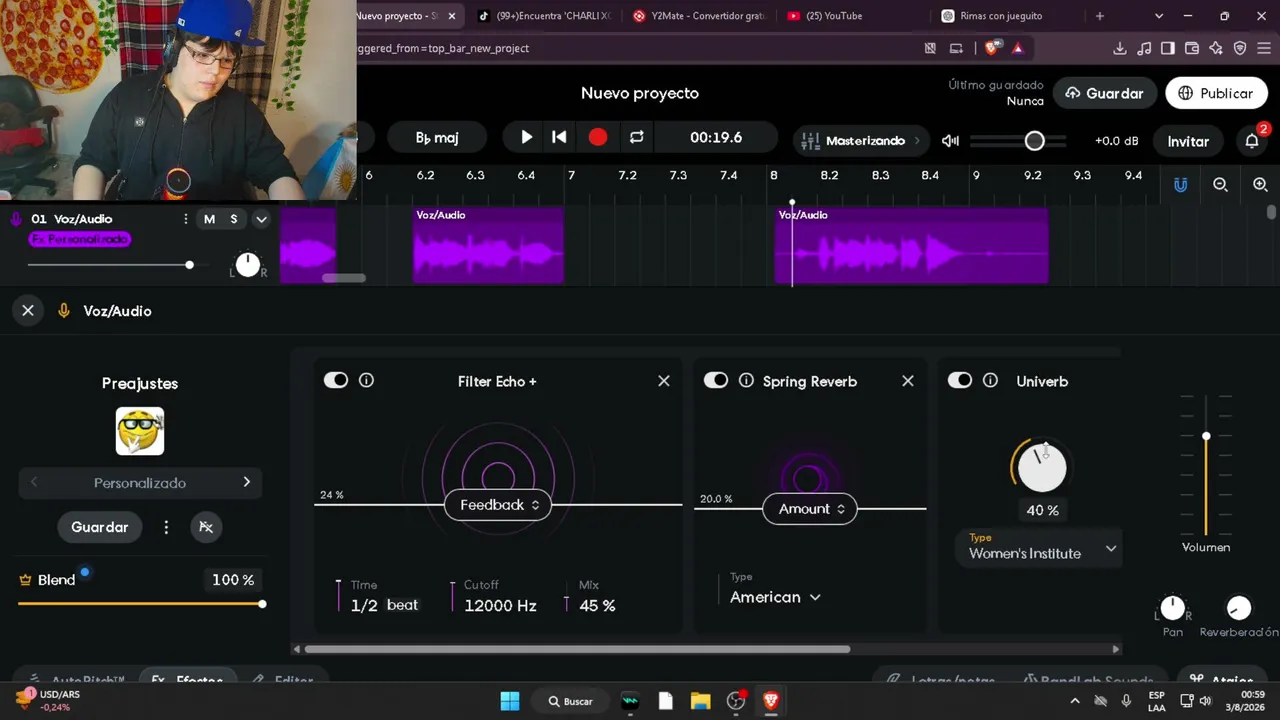
Task: Open the Masterizando mastering options
Action: point(860,141)
